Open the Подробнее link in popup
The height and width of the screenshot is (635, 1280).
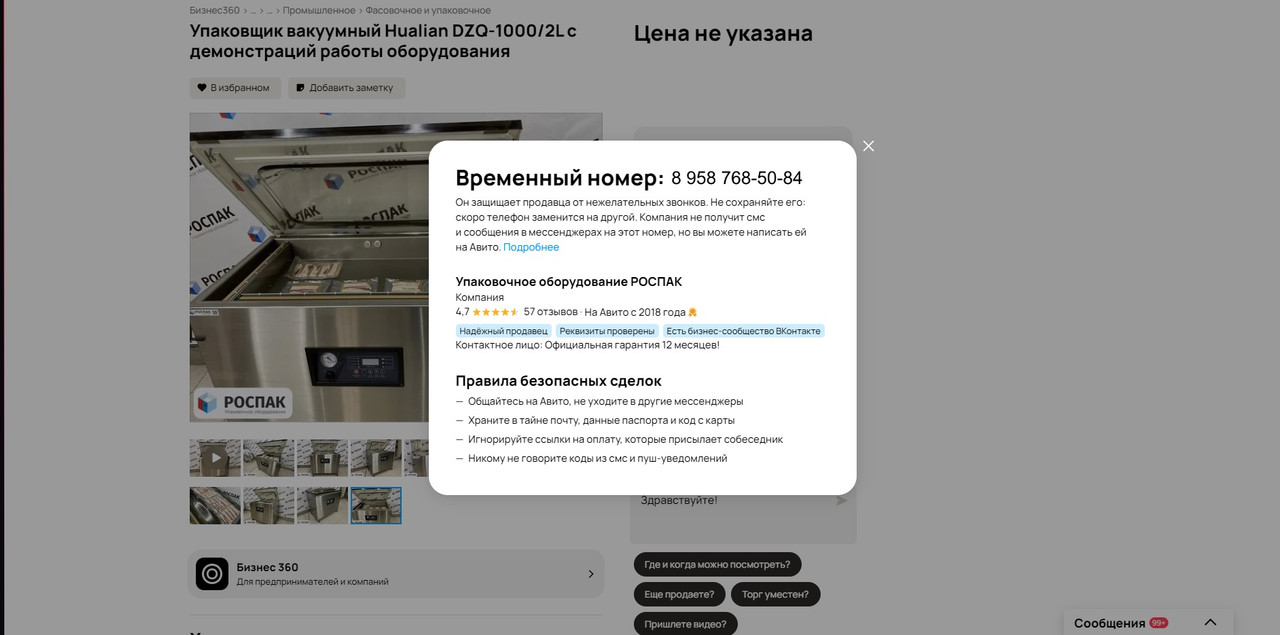(x=531, y=247)
